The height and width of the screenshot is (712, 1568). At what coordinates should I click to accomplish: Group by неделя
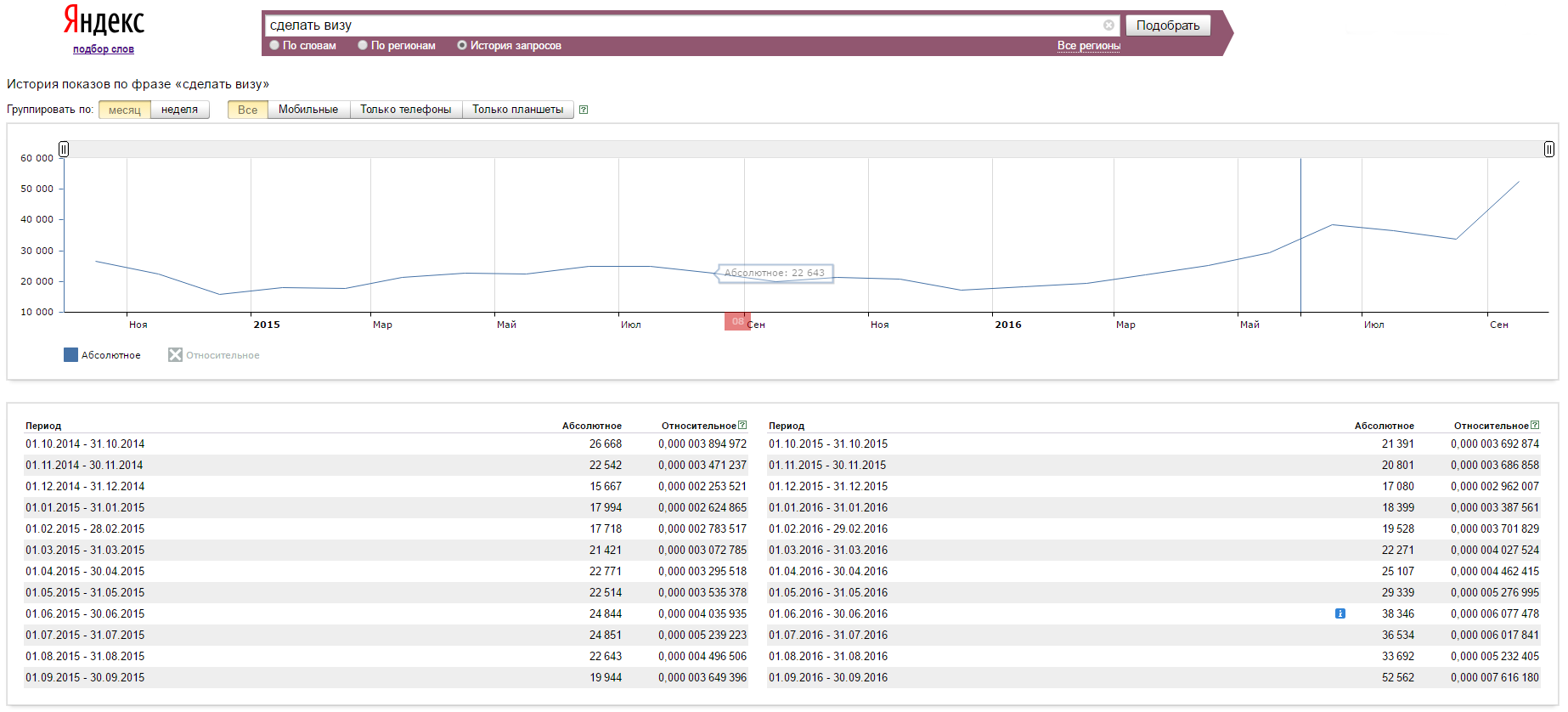(x=180, y=110)
